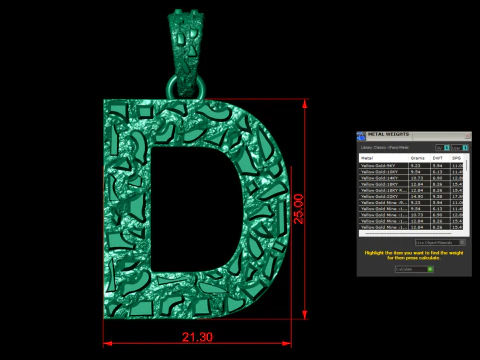The height and width of the screenshot is (360, 480).
Task: Select the Yellow Gold 9KY row
Action: 411,166
